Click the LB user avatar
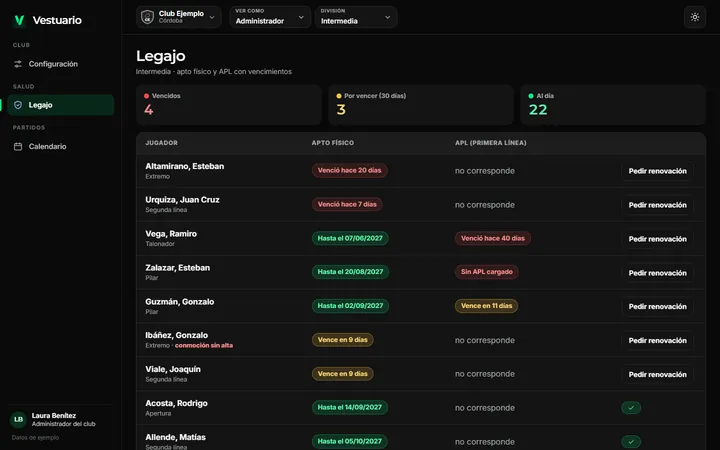Viewport: 720px width, 450px height. pos(18,419)
